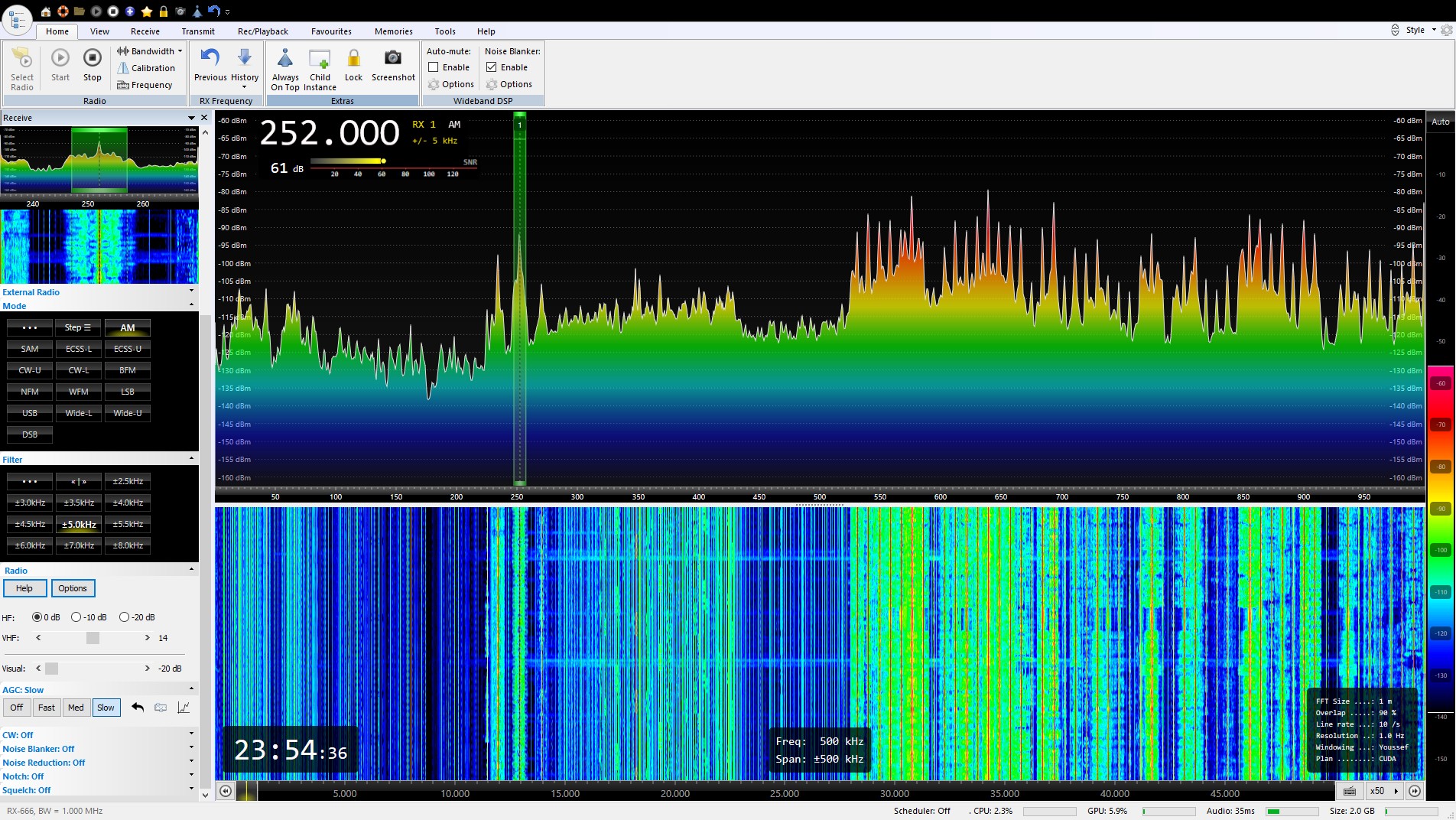Click the Screenshot camera icon
The image size is (1456, 820).
(392, 59)
